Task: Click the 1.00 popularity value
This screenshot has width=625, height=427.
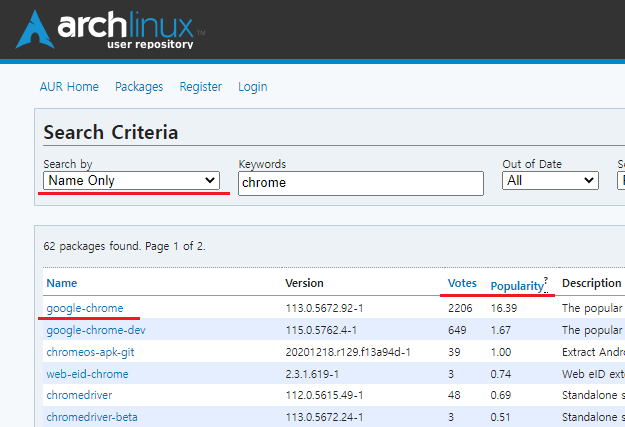Action: tap(501, 352)
